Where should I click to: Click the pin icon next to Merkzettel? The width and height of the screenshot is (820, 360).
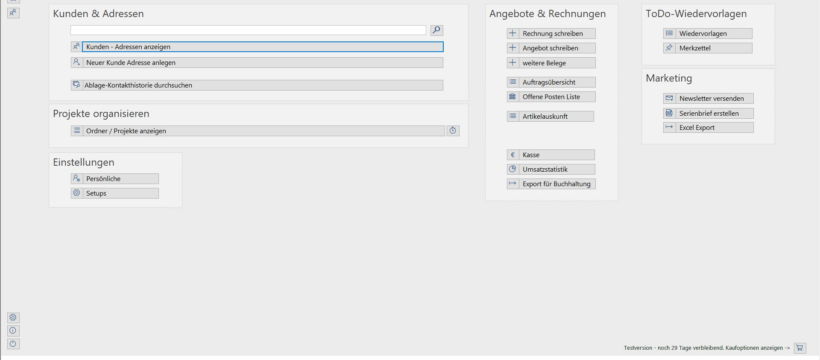pos(669,48)
